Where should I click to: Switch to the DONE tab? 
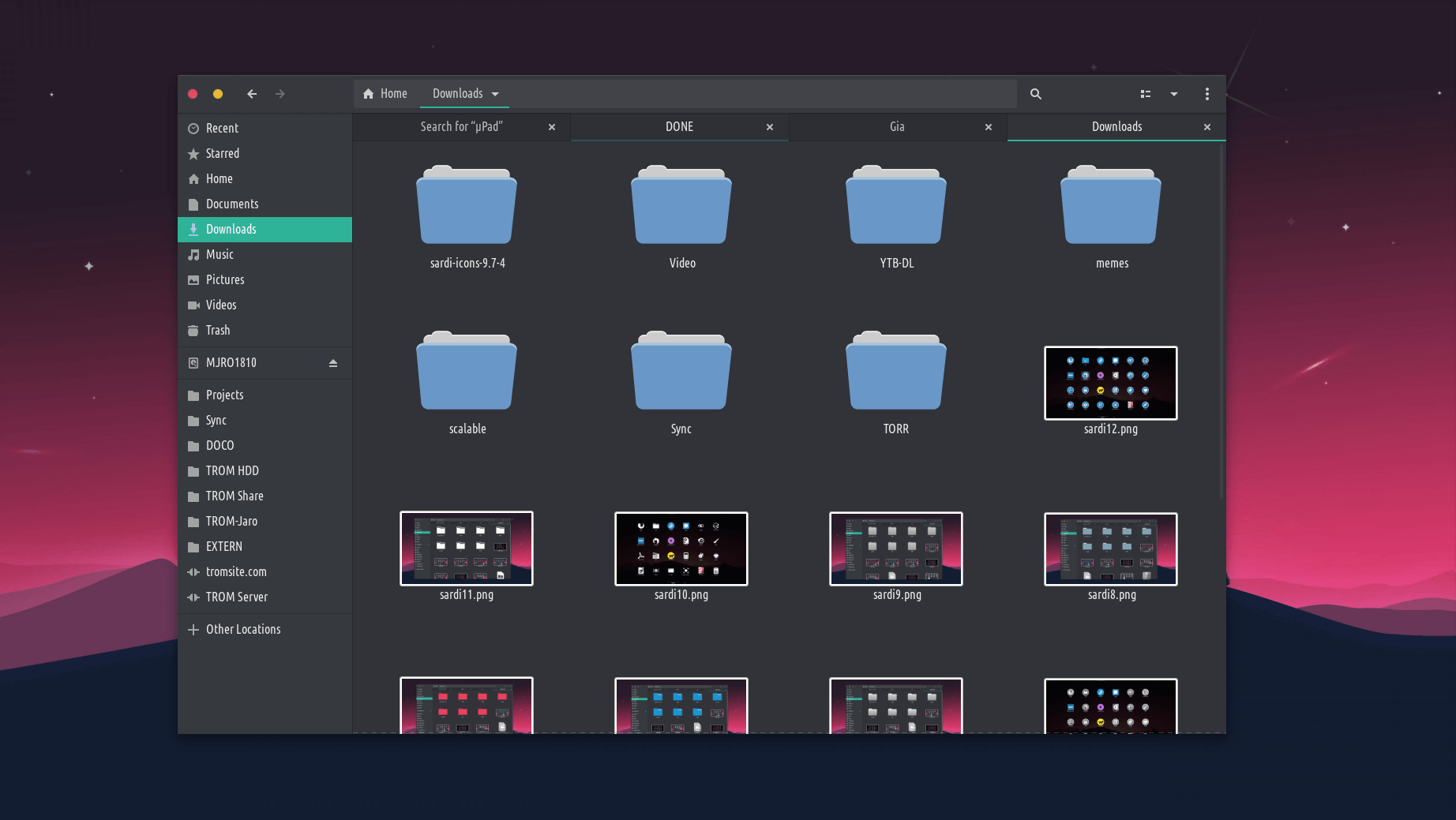(x=678, y=127)
